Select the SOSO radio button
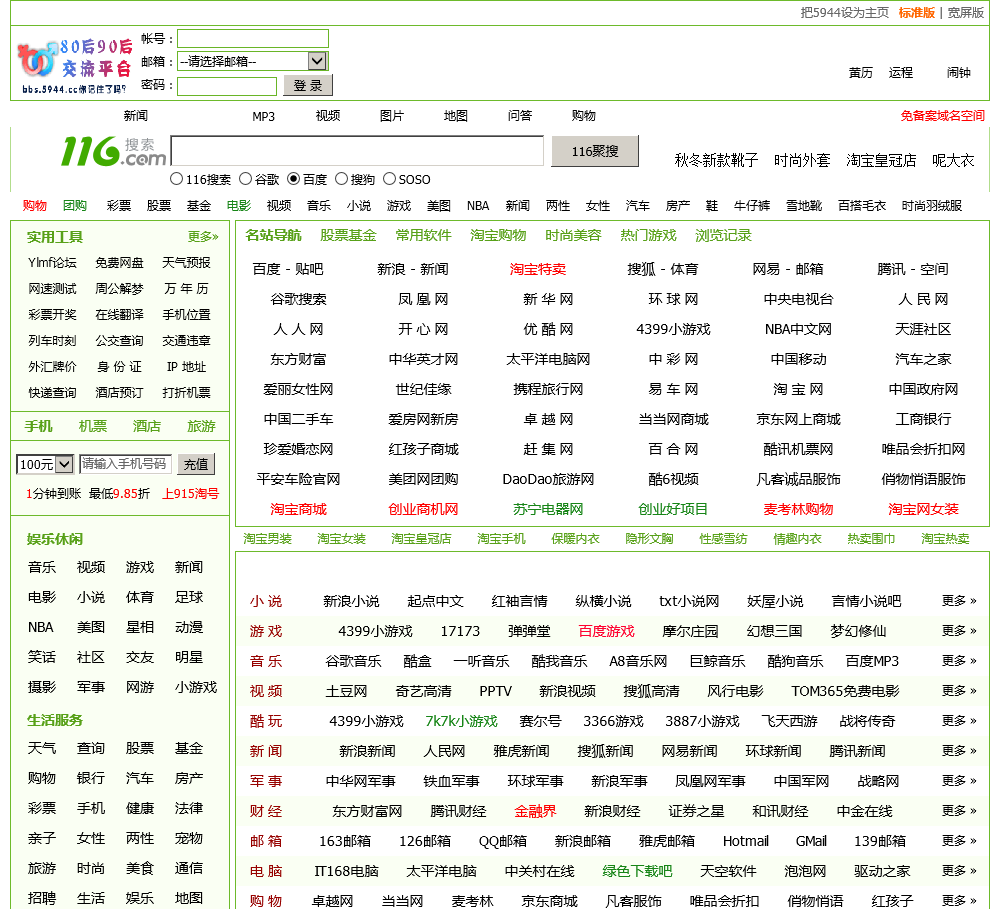Screen dimensions: 1000x909 coord(390,179)
